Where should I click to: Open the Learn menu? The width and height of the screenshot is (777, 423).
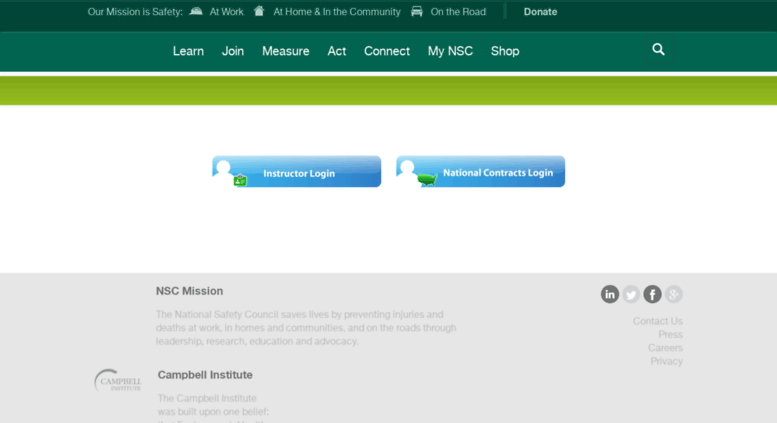tap(188, 51)
